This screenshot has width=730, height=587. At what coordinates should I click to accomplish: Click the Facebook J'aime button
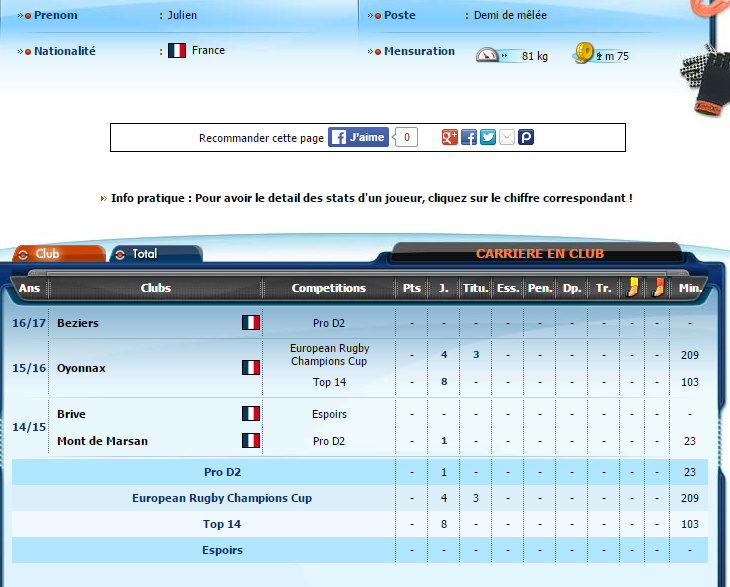pyautogui.click(x=358, y=137)
